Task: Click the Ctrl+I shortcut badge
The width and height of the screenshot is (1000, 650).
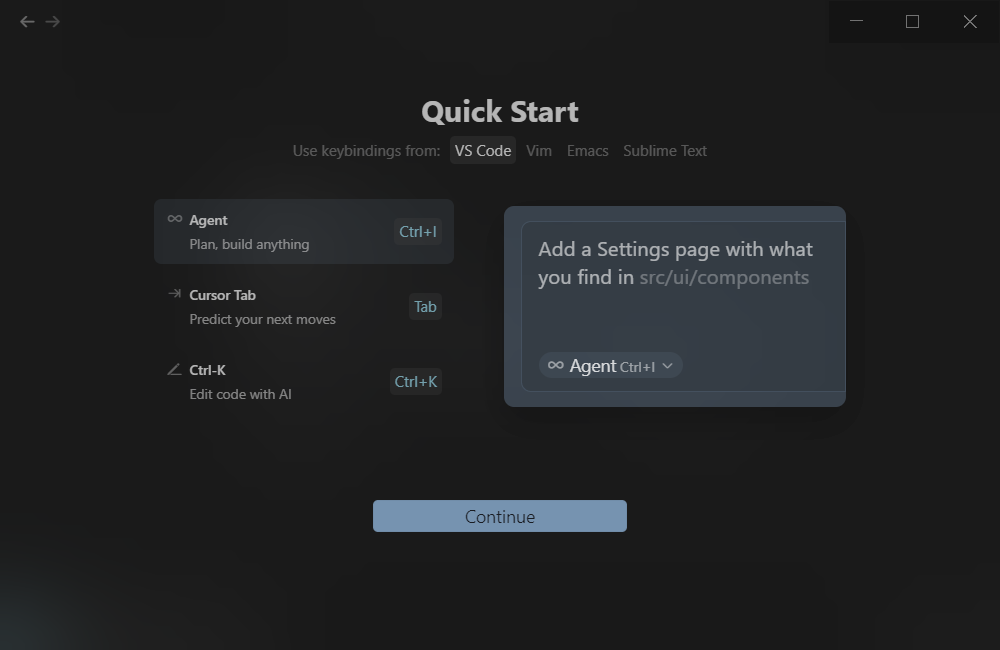Action: 418,232
